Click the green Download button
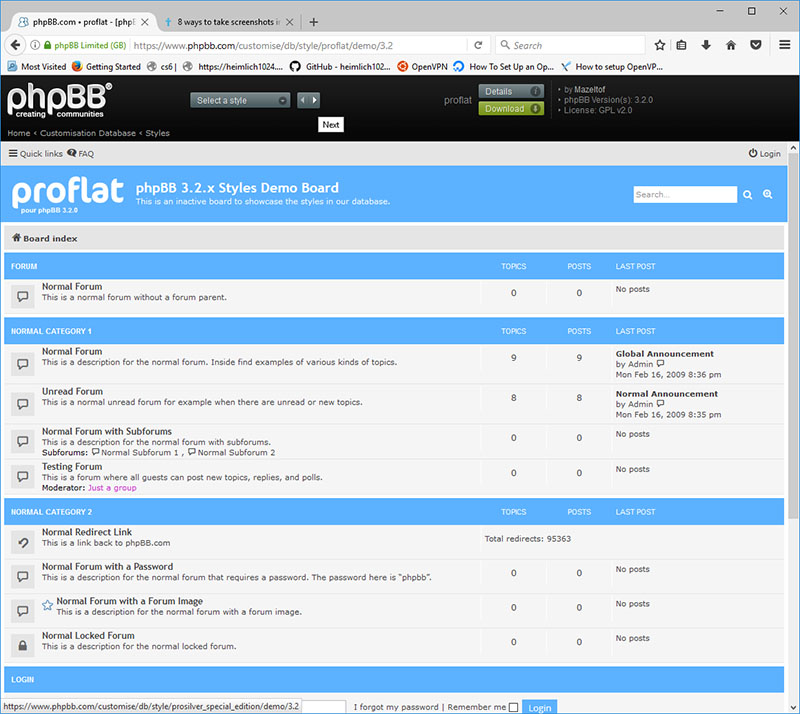Viewport: 800px width, 714px height. [x=511, y=109]
